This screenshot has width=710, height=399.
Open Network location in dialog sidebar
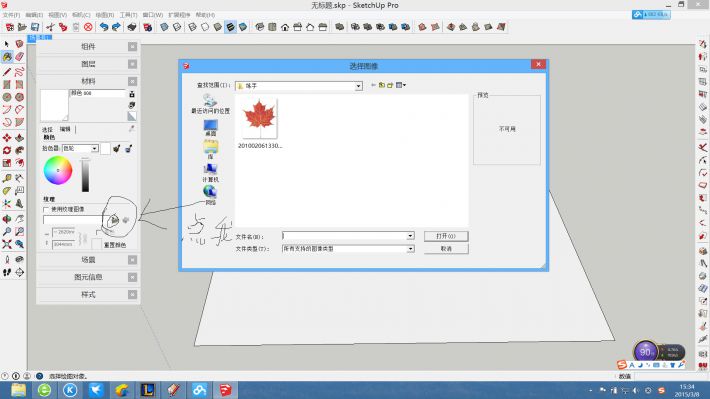[x=210, y=195]
